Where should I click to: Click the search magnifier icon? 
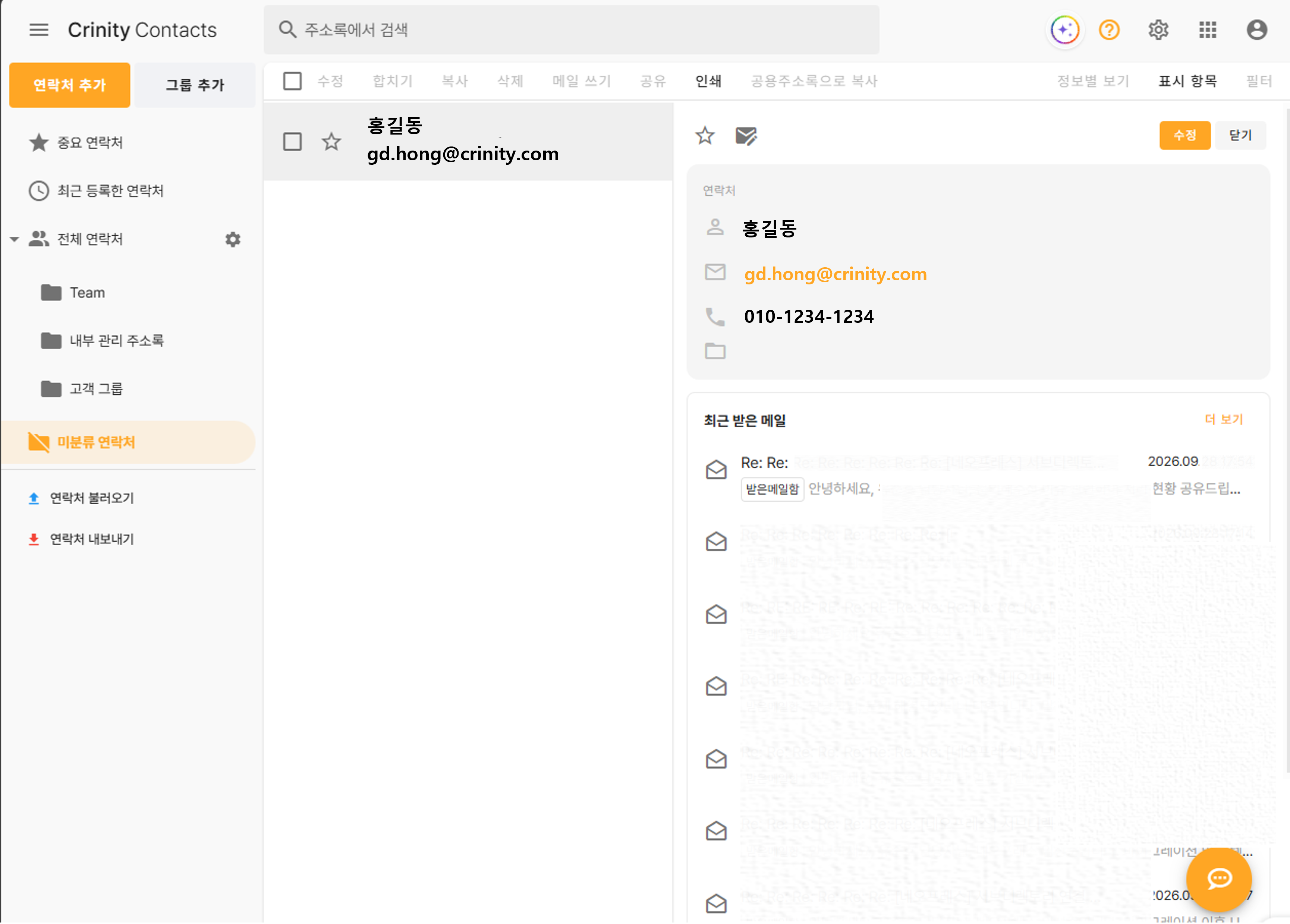[x=287, y=29]
